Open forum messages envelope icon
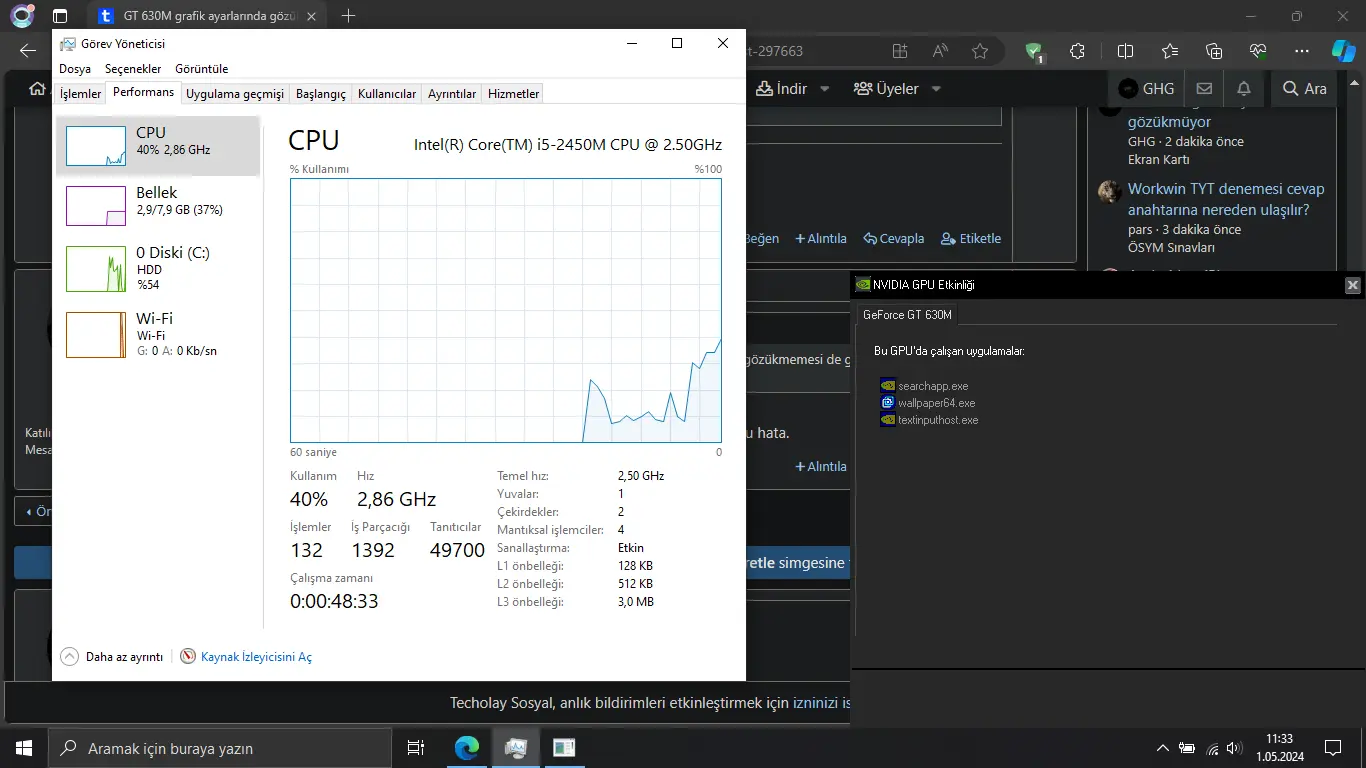 (x=1204, y=89)
